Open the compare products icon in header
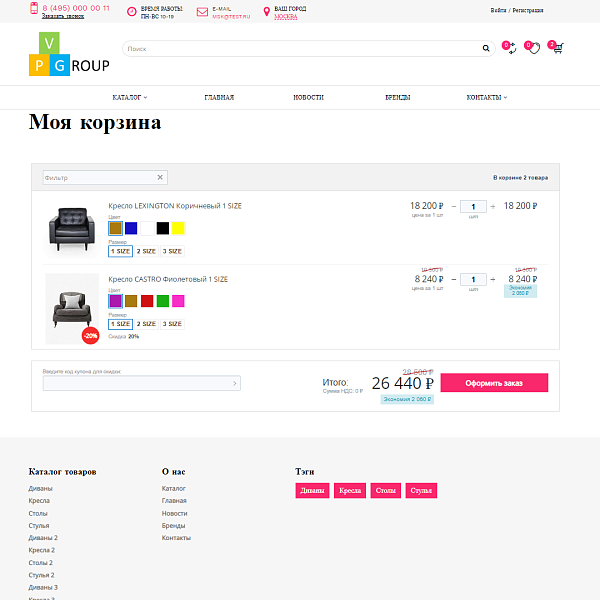Screen dimensions: 600x600 [510, 48]
